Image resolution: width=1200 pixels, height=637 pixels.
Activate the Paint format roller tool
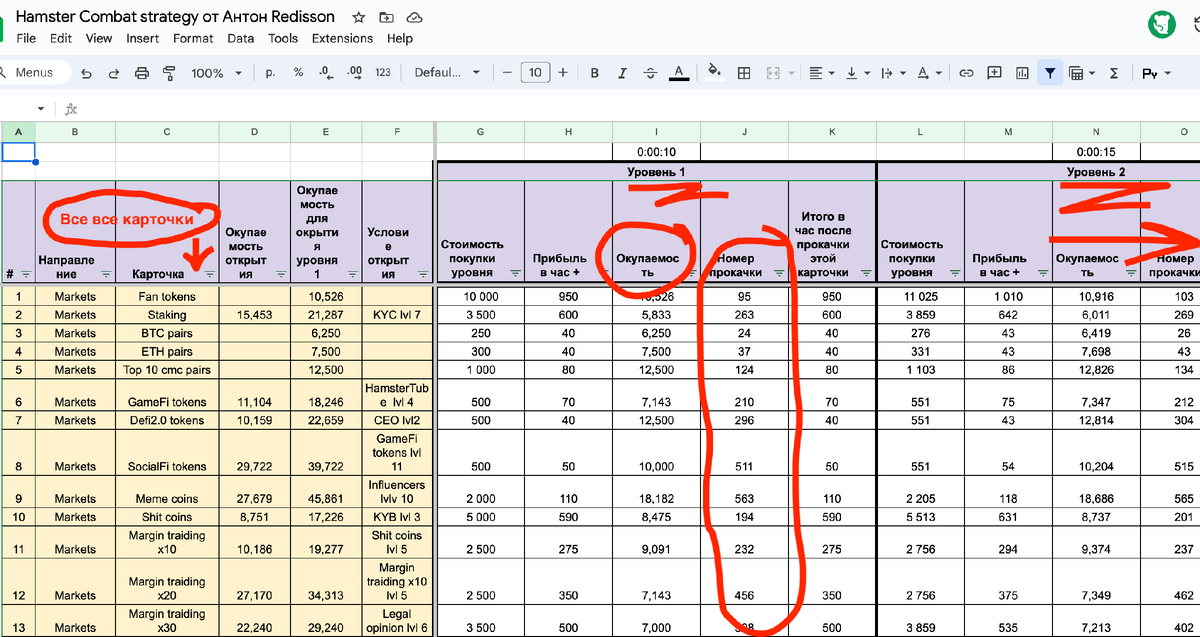click(168, 73)
